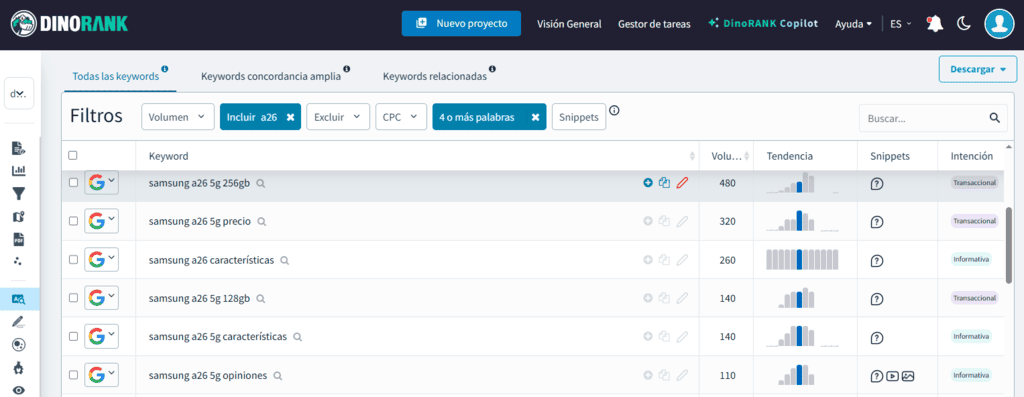1024x397 pixels.
Task: Click Informativa tag in opiniones row
Action: coord(971,375)
